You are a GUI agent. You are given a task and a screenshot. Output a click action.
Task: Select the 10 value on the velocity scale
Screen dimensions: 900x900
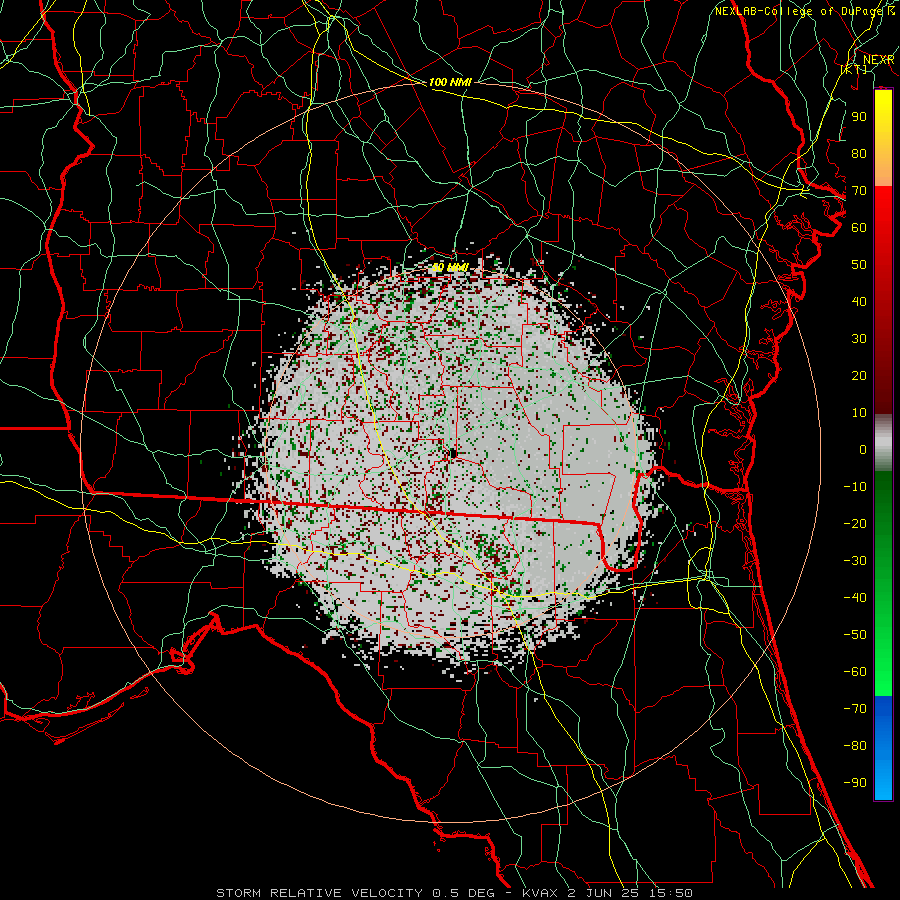click(x=859, y=413)
